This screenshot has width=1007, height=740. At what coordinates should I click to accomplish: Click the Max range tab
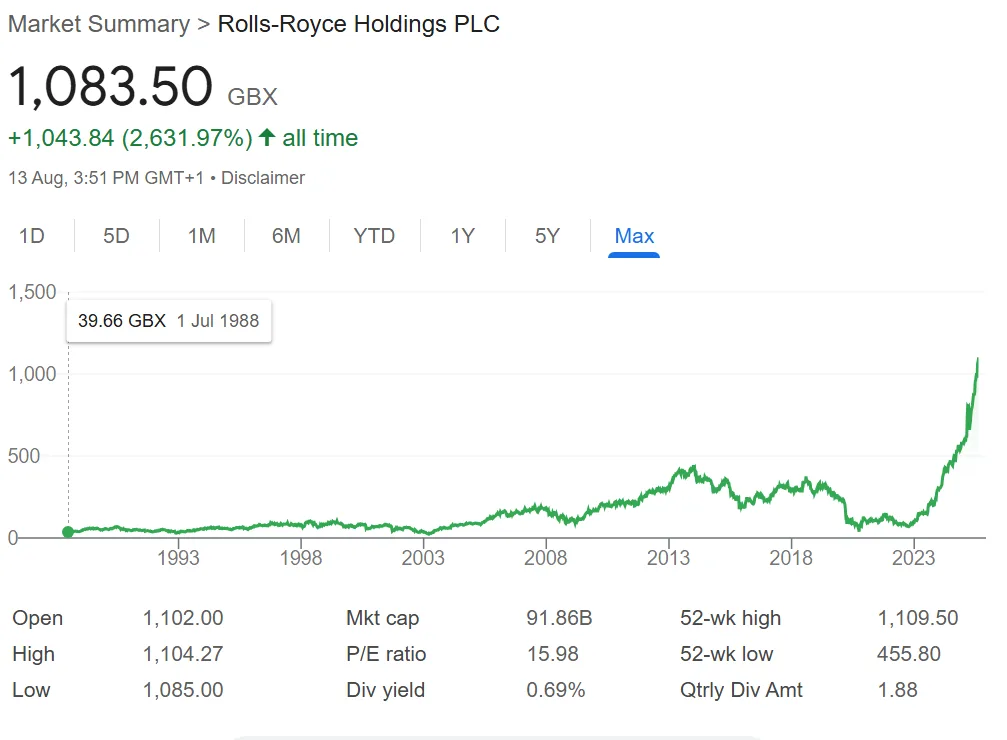coord(634,236)
